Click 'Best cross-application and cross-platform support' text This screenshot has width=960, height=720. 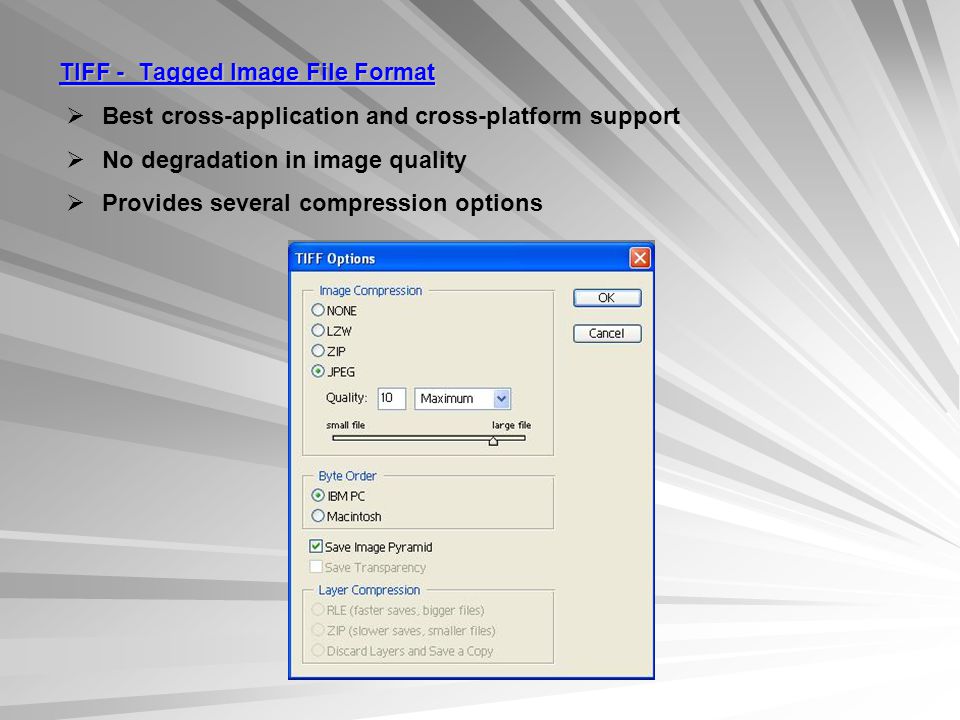coord(391,116)
